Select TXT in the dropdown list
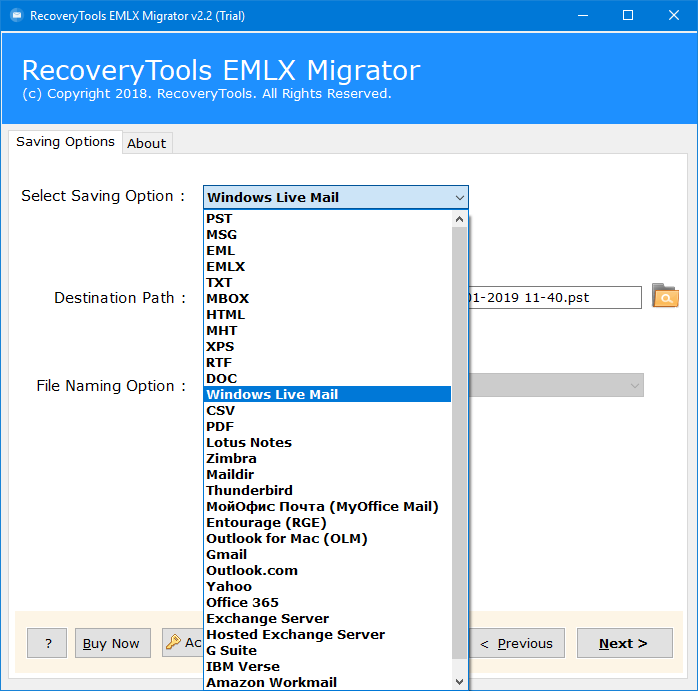The height and width of the screenshot is (691, 698). 327,283
